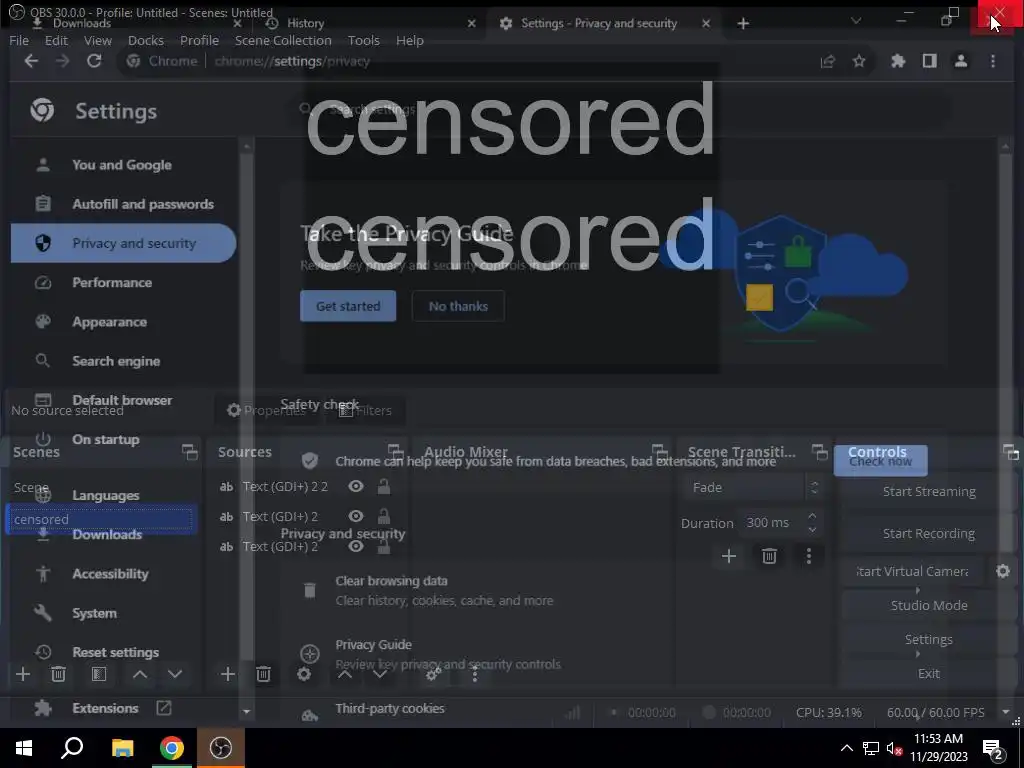This screenshot has width=1024, height=768.
Task: Toggle the lock on the bottom Text (GDI+) 2 source
Action: pyautogui.click(x=384, y=546)
